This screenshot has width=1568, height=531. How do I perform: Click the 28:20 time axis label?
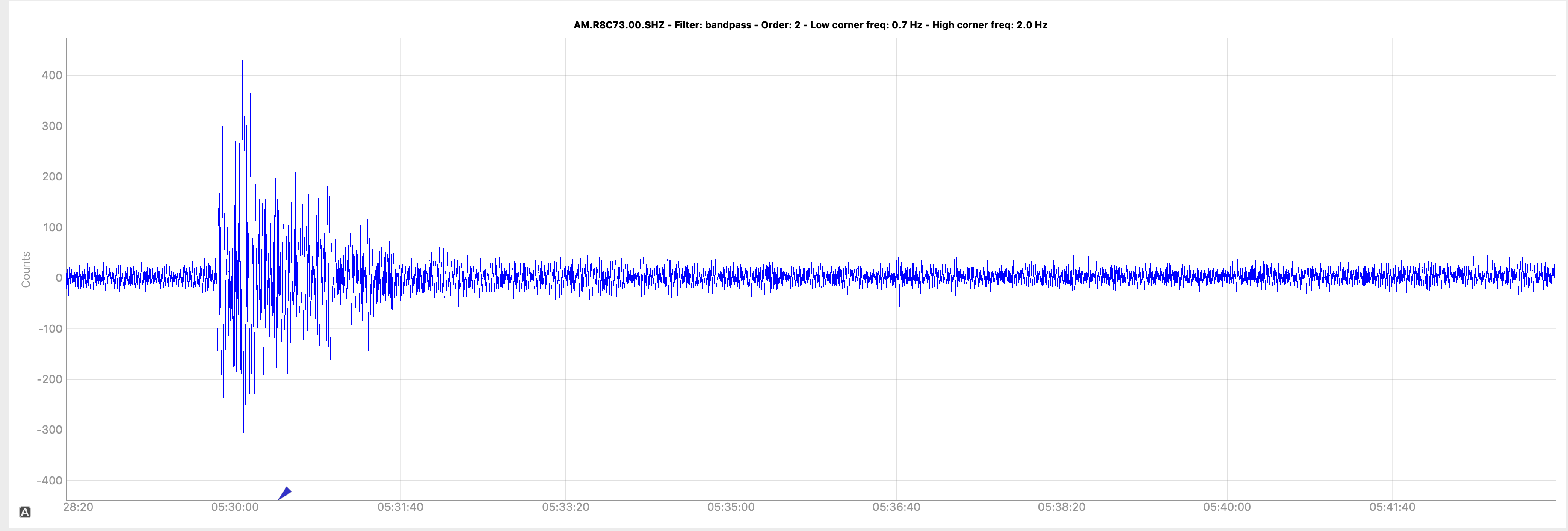coord(79,507)
